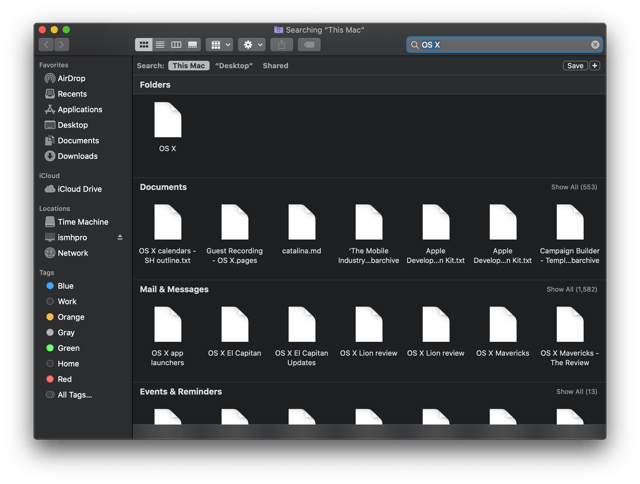This screenshot has height=484, width=640.
Task: Open iCloud Drive in the sidebar
Action: coord(73,189)
